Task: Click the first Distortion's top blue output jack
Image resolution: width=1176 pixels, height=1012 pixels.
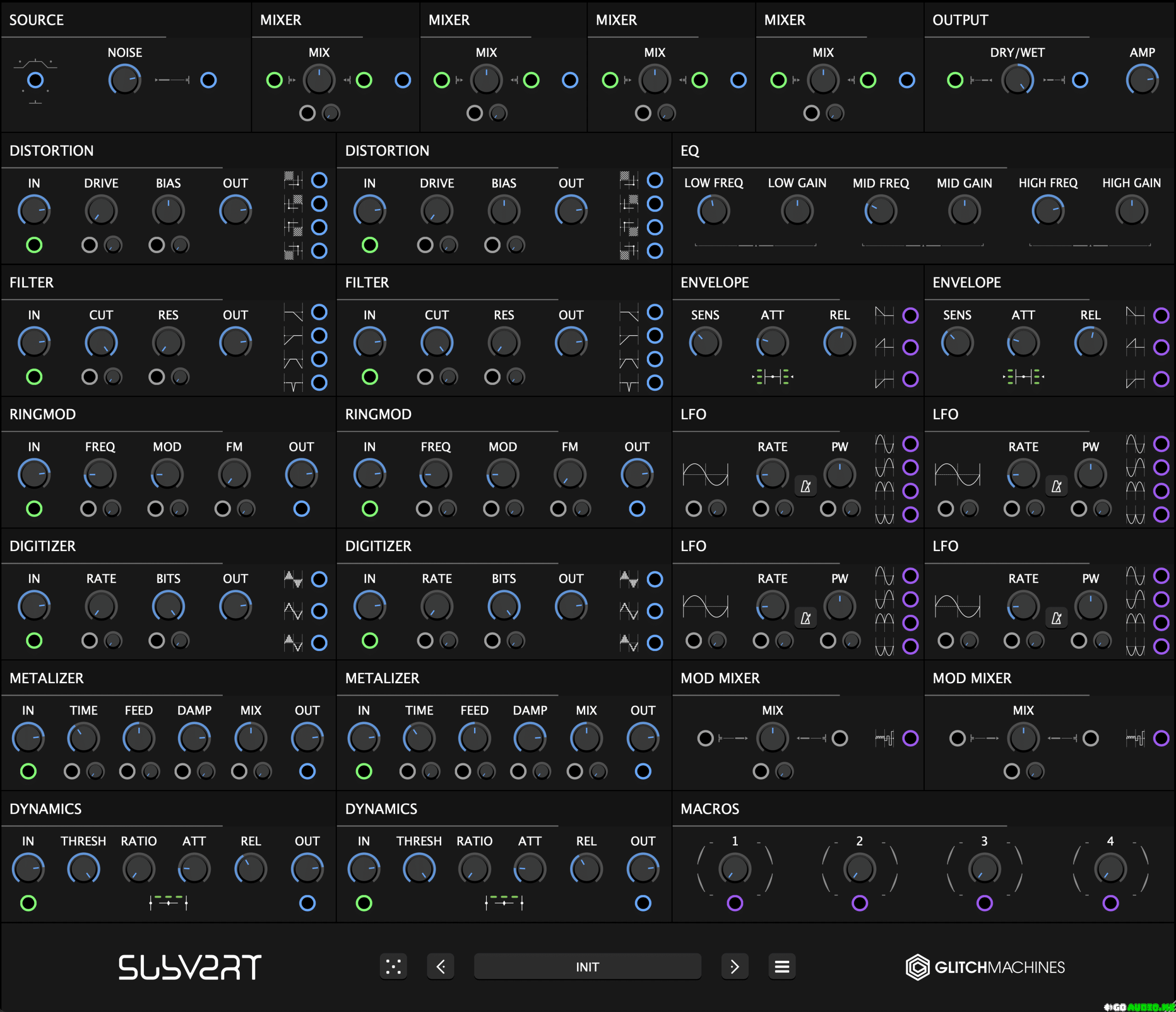Action: click(x=319, y=180)
